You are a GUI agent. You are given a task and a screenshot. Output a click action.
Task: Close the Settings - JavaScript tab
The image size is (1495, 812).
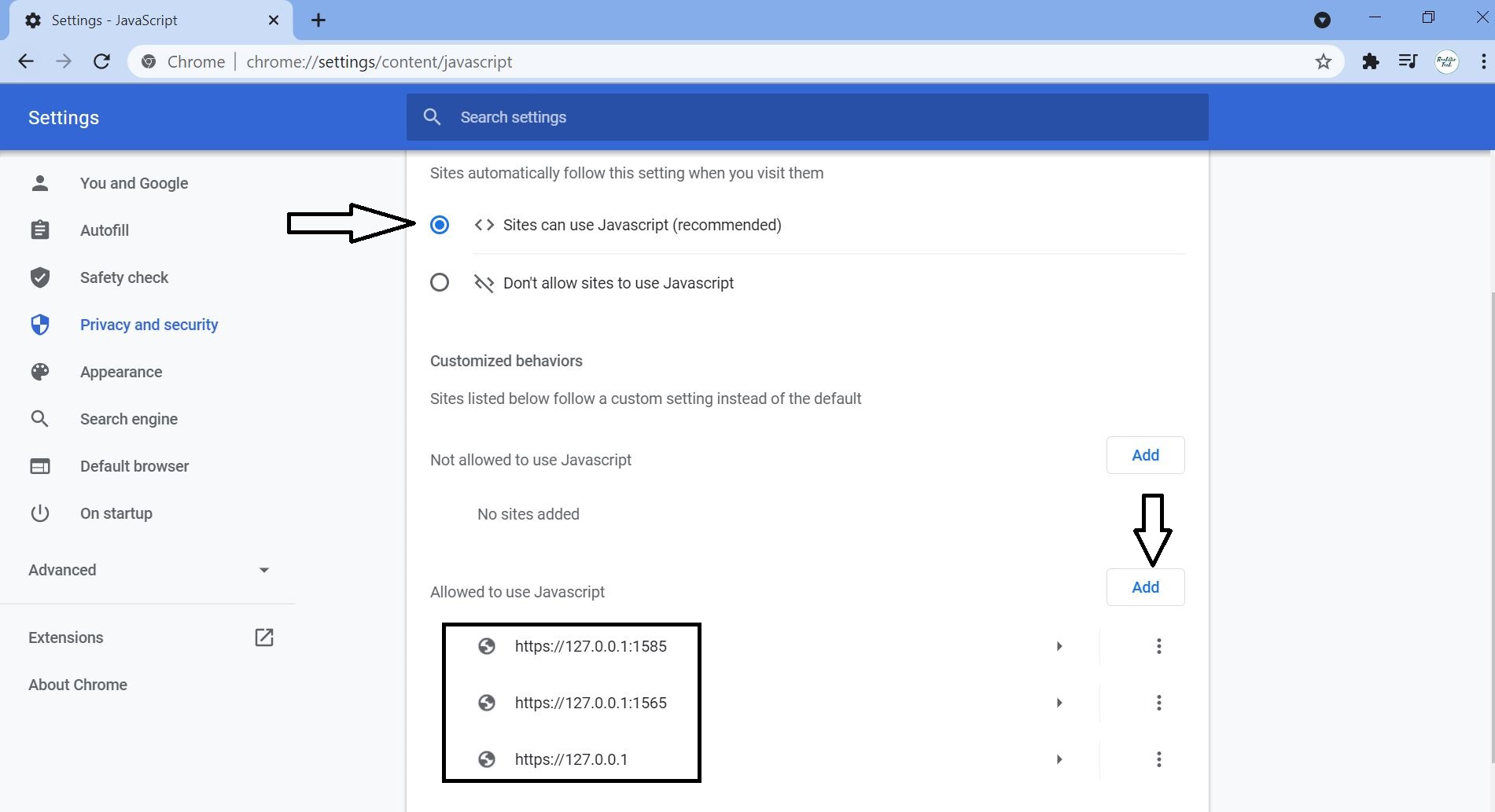pyautogui.click(x=274, y=20)
